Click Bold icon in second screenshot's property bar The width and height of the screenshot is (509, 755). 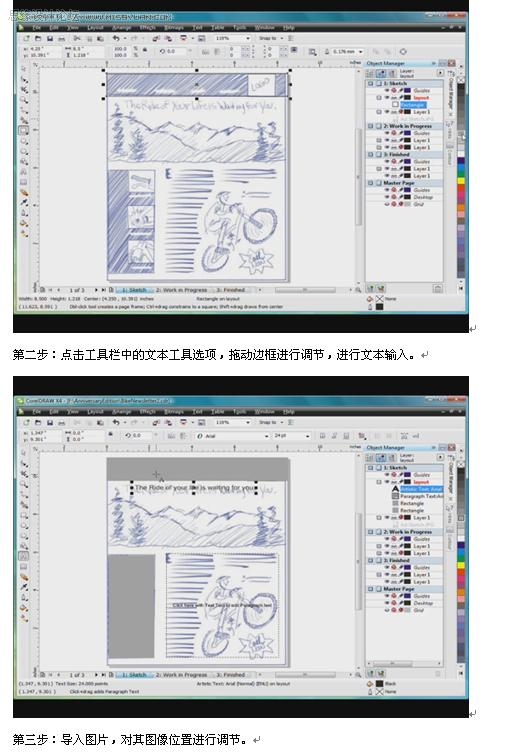[322, 436]
